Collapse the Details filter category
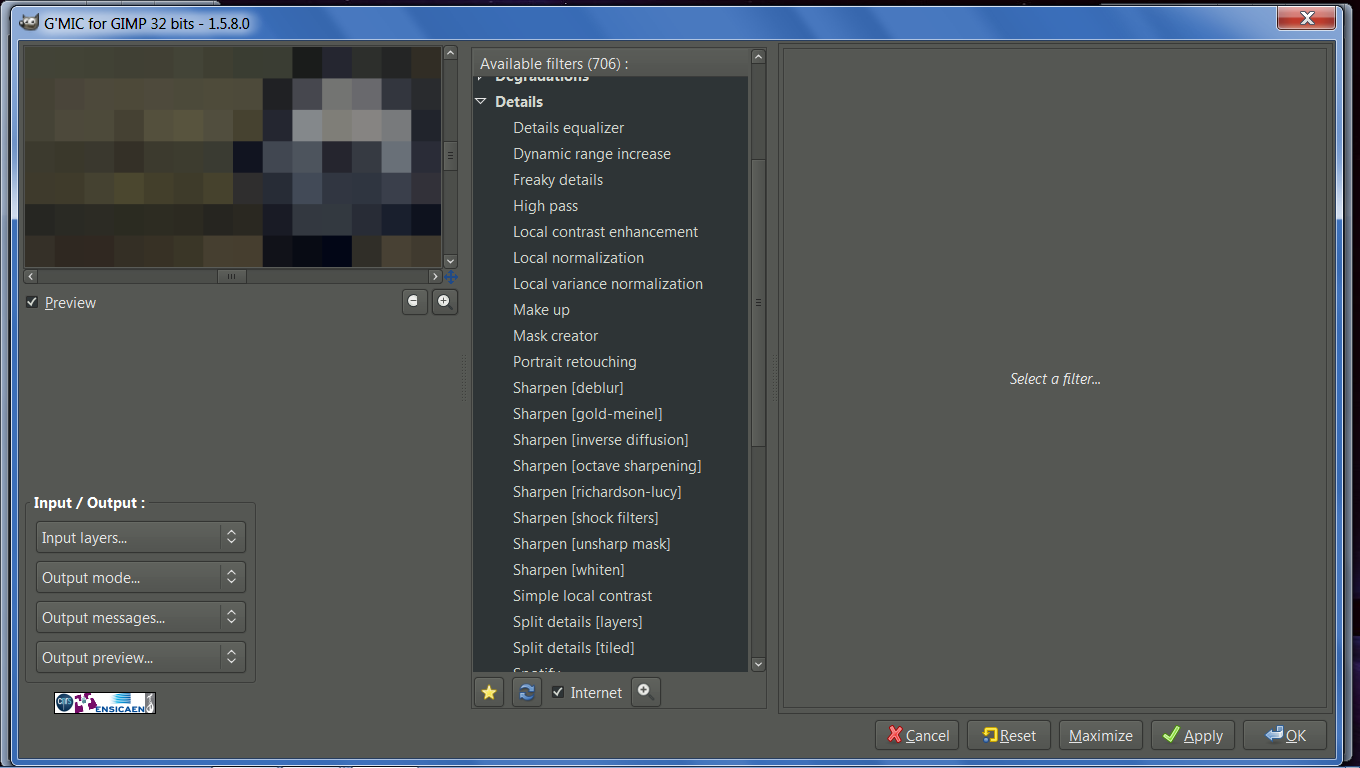1360x768 pixels. coord(481,101)
